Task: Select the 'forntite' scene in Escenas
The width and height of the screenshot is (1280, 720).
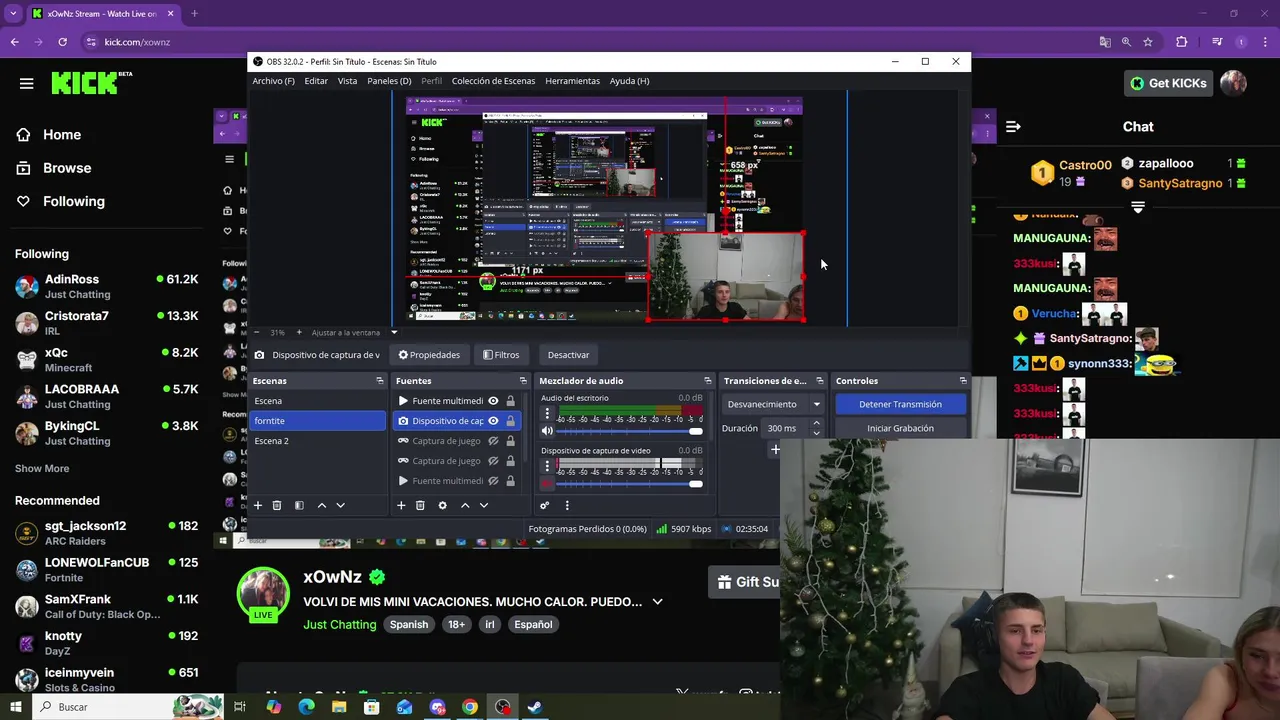Action: coord(318,421)
